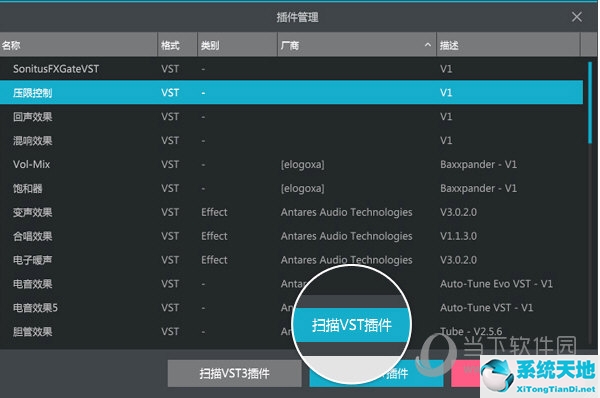The height and width of the screenshot is (398, 600).
Task: Click V3.0.2.0 description in 电子暖声 row
Action: [458, 260]
